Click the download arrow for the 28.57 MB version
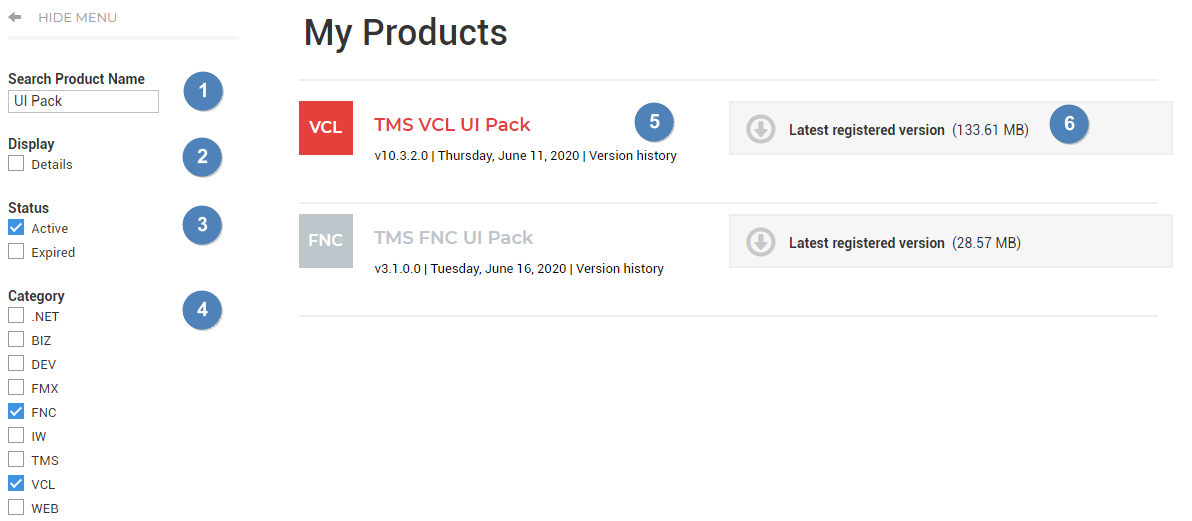Viewport: 1192px width, 521px height. (x=760, y=243)
